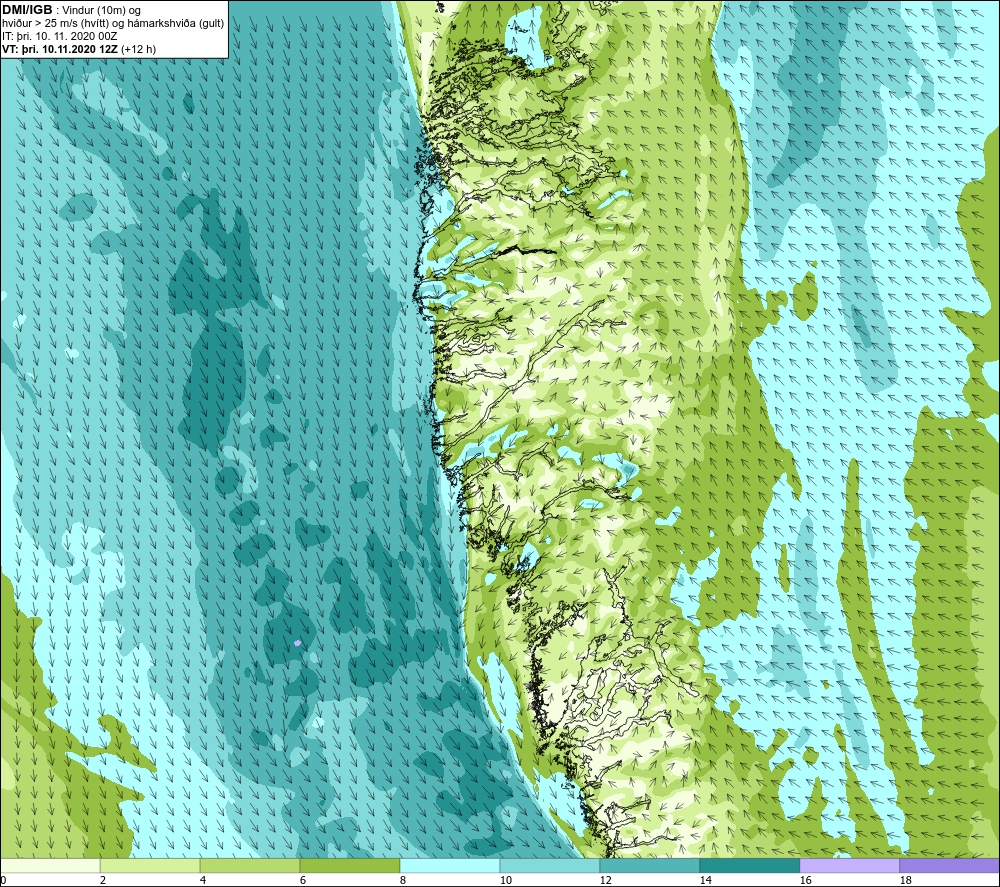Screen dimensions: 1000x887
Task: Click the legend label '14'
Action: coord(706,881)
